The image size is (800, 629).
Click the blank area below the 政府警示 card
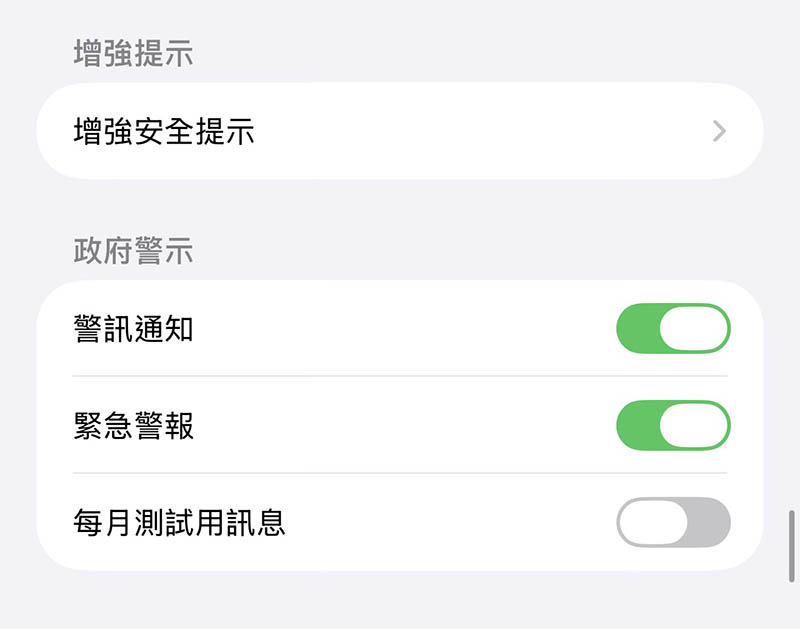tap(400, 600)
